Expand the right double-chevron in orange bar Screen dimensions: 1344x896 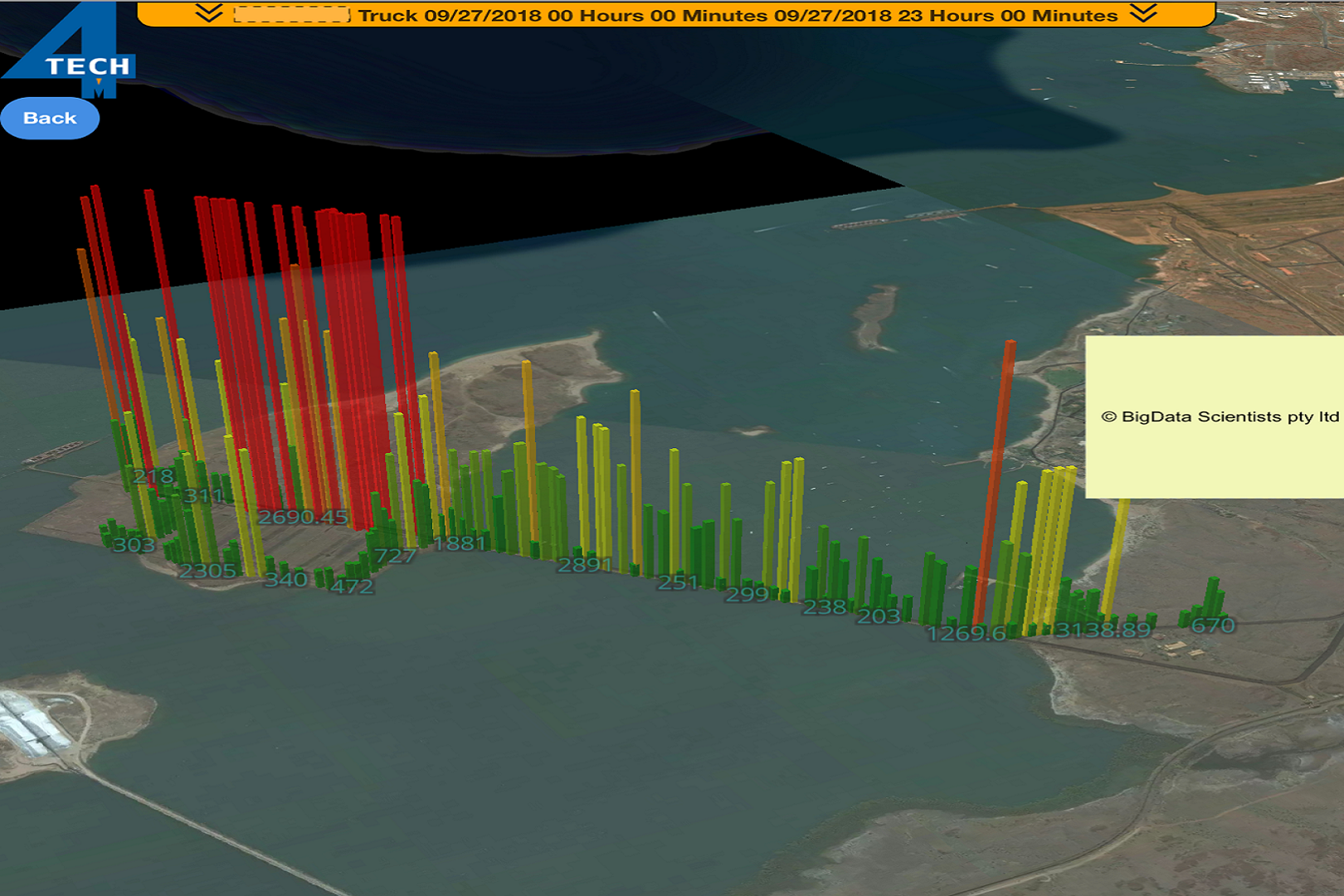[1143, 13]
